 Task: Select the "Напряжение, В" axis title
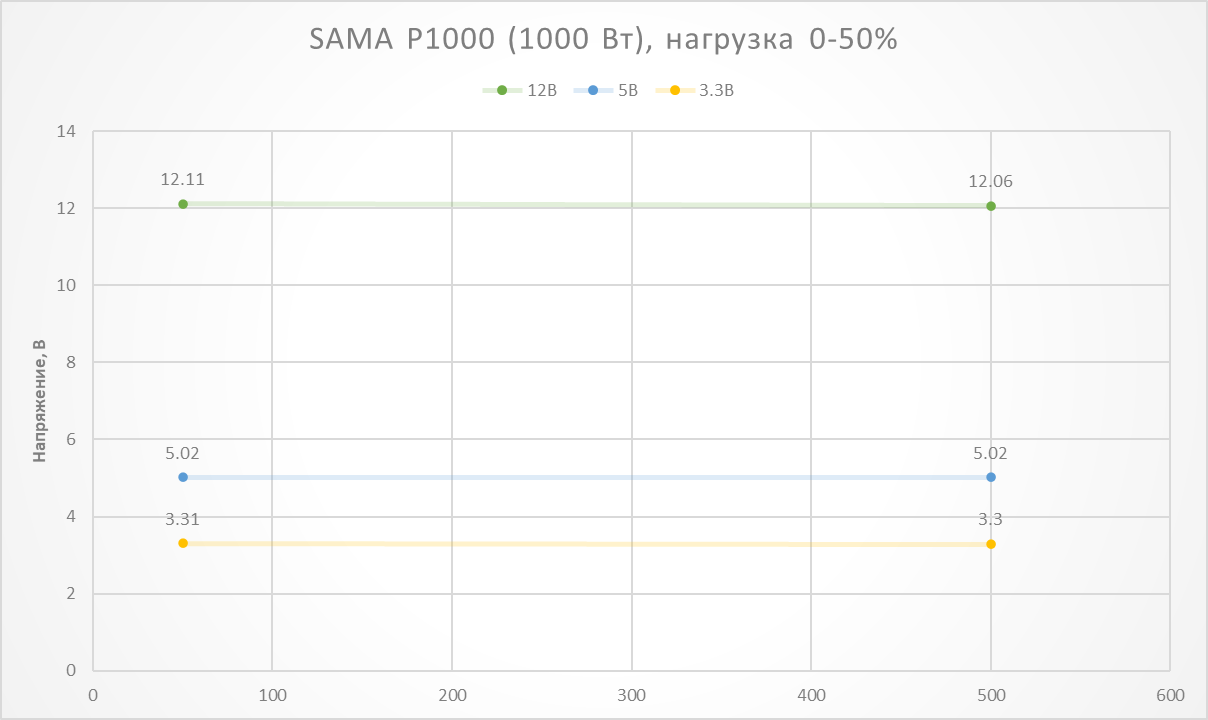tap(40, 400)
